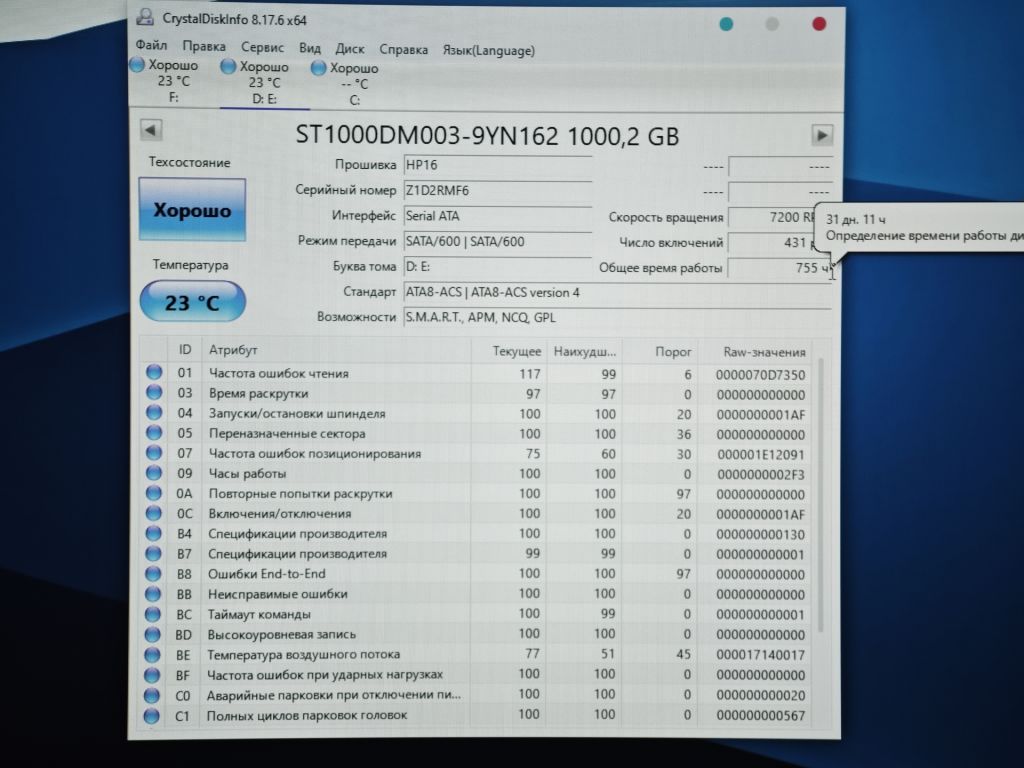Open the Диск menu
The height and width of the screenshot is (768, 1024).
coord(349,49)
